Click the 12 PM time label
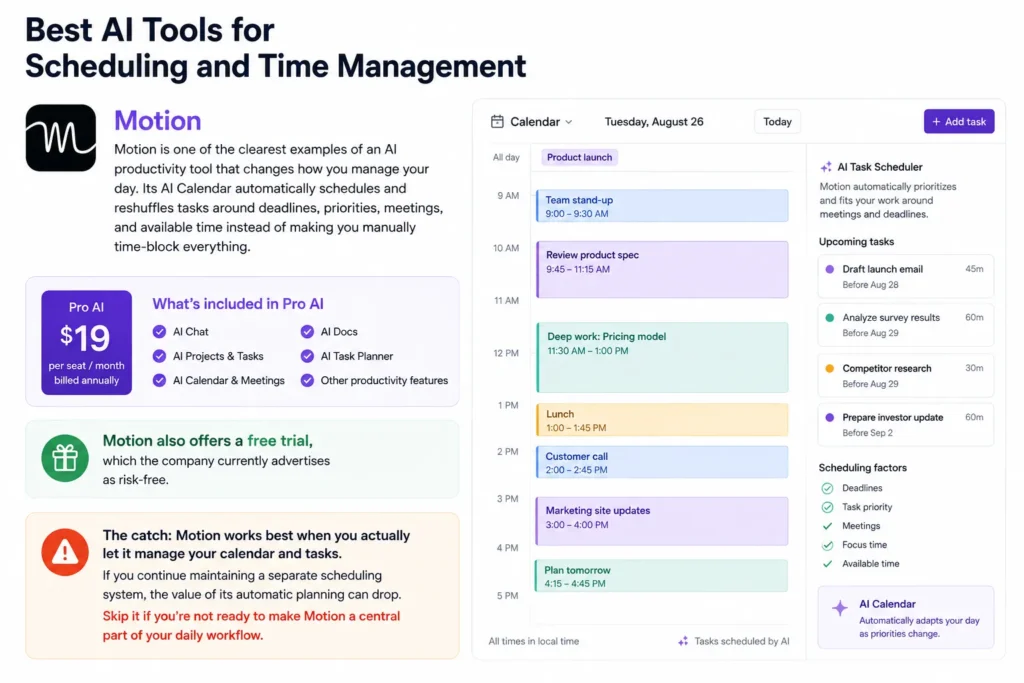This screenshot has width=1024, height=683. coord(506,353)
